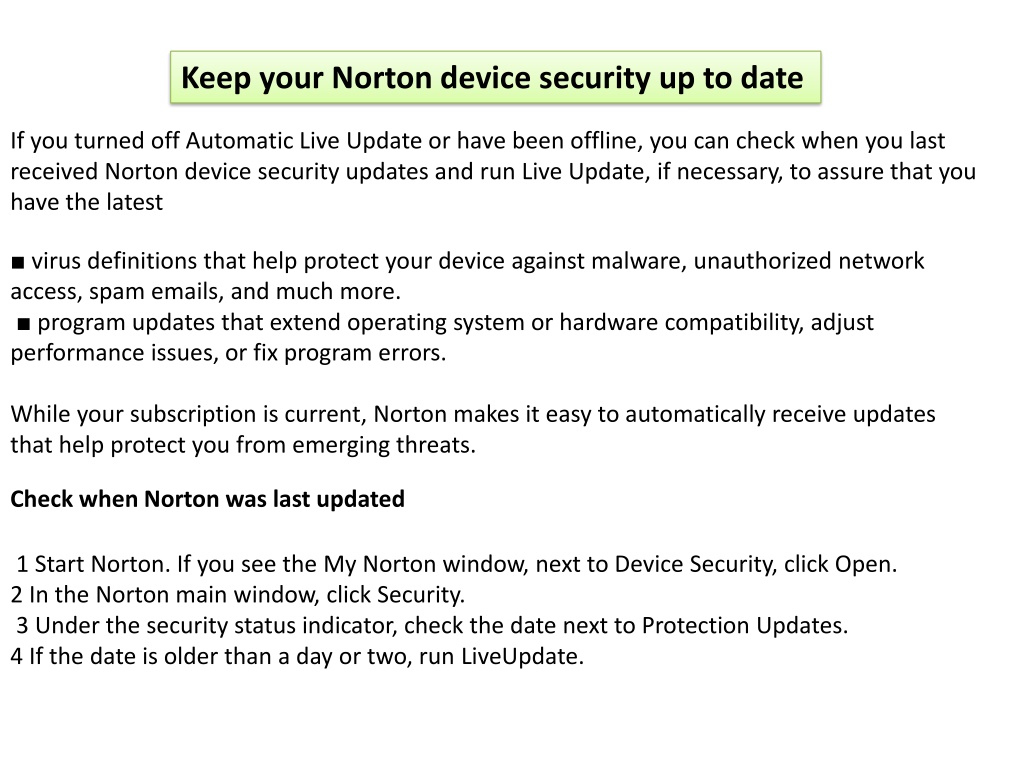Click 'performance issues, or fix program errors' line
Image resolution: width=1024 pixels, height=768 pixels.
228,353
